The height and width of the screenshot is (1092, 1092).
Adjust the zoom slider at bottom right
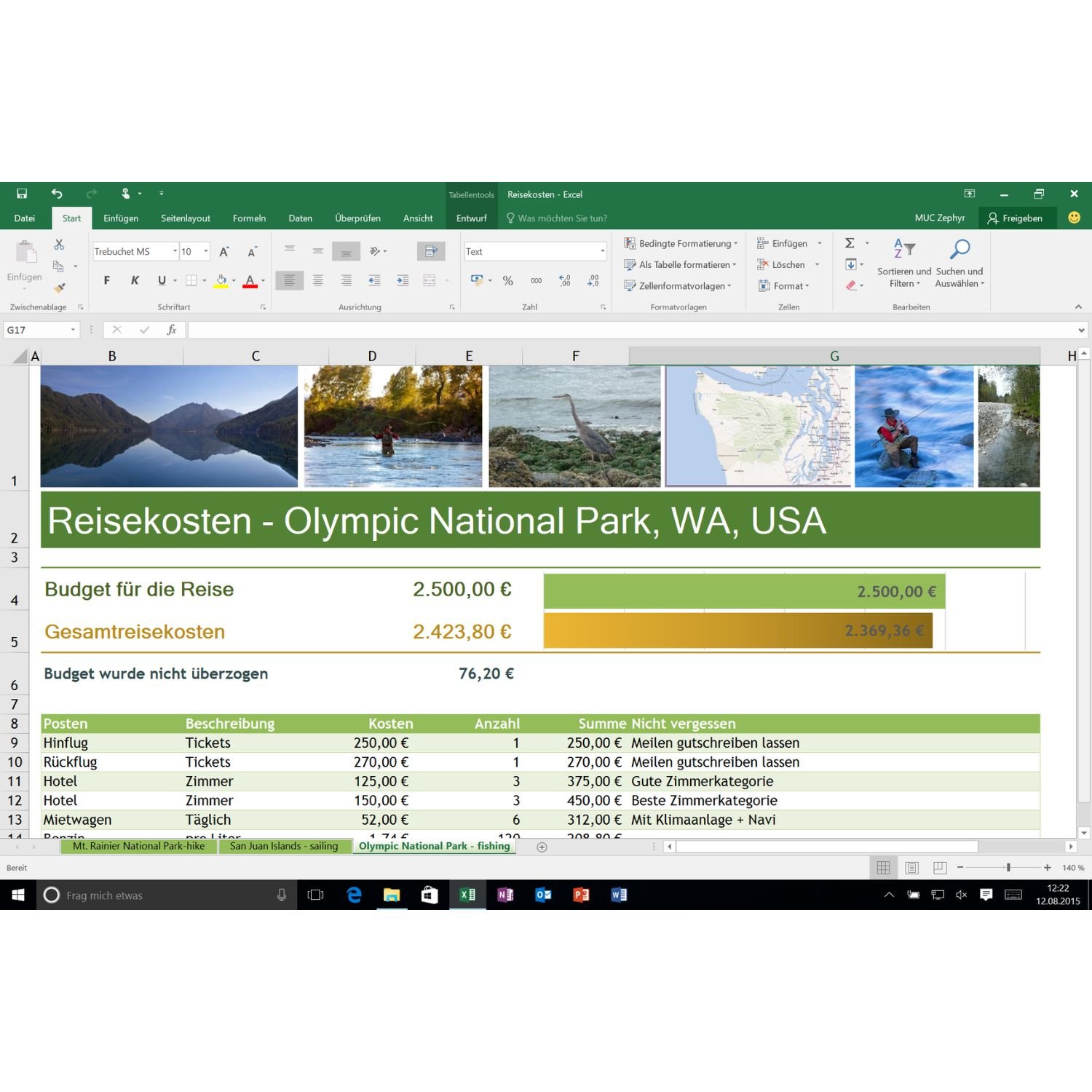pos(1008,867)
